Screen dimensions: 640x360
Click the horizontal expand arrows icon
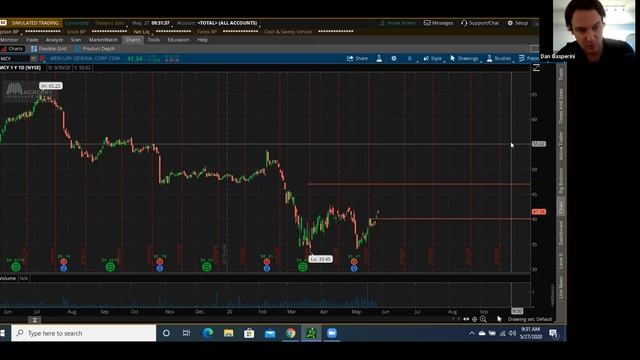tap(466, 319)
